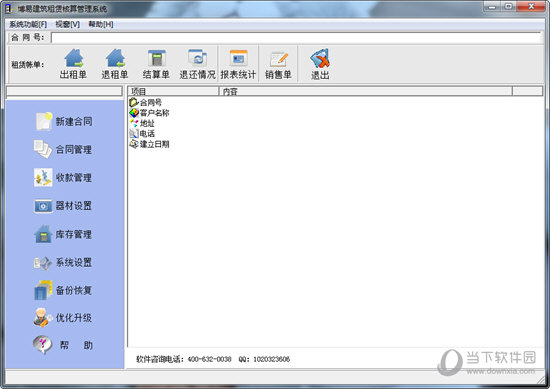This screenshot has height=389, width=550.
Task: Open the 系统功能[F] menu
Action: [x=28, y=24]
